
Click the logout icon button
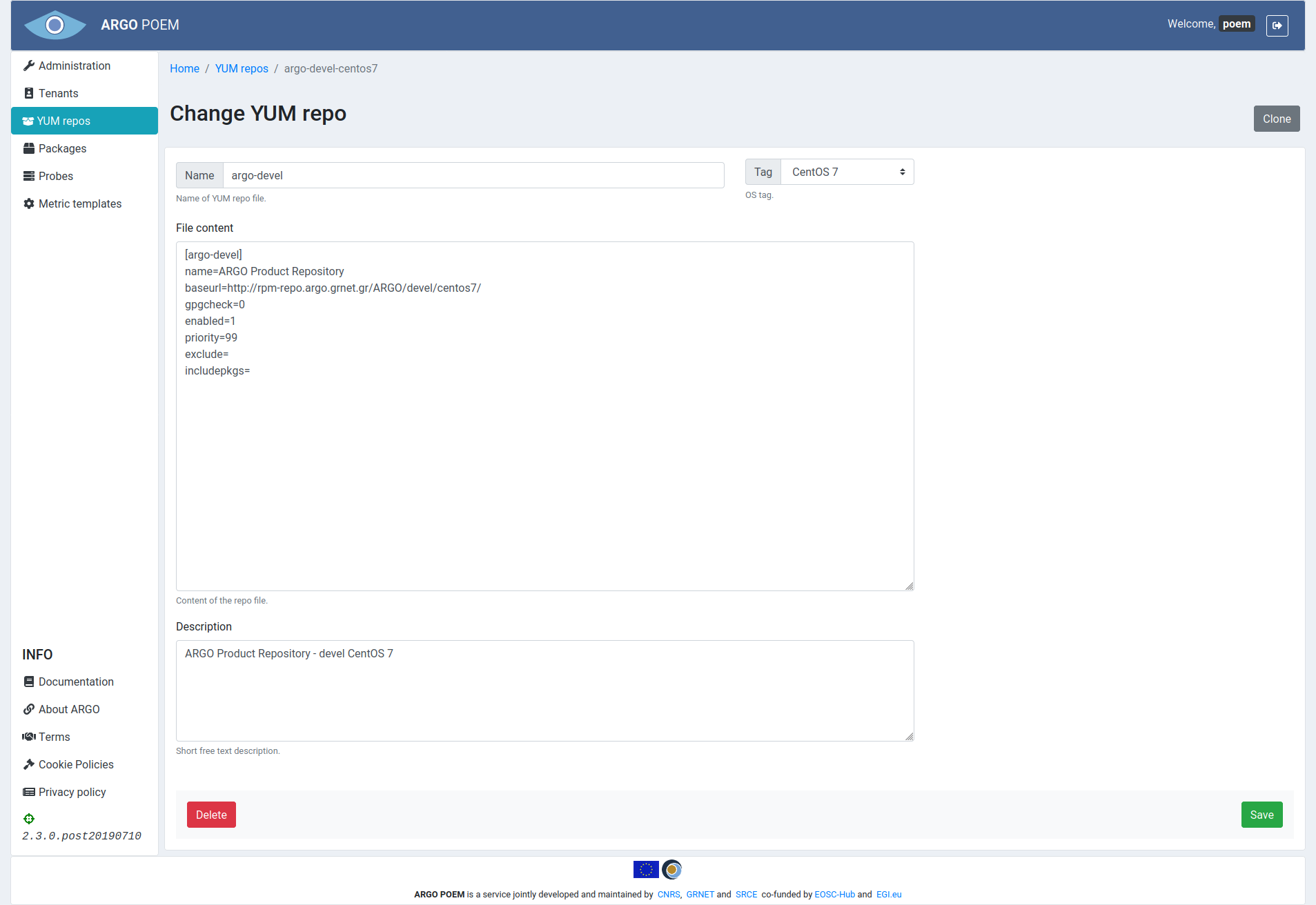click(1277, 26)
